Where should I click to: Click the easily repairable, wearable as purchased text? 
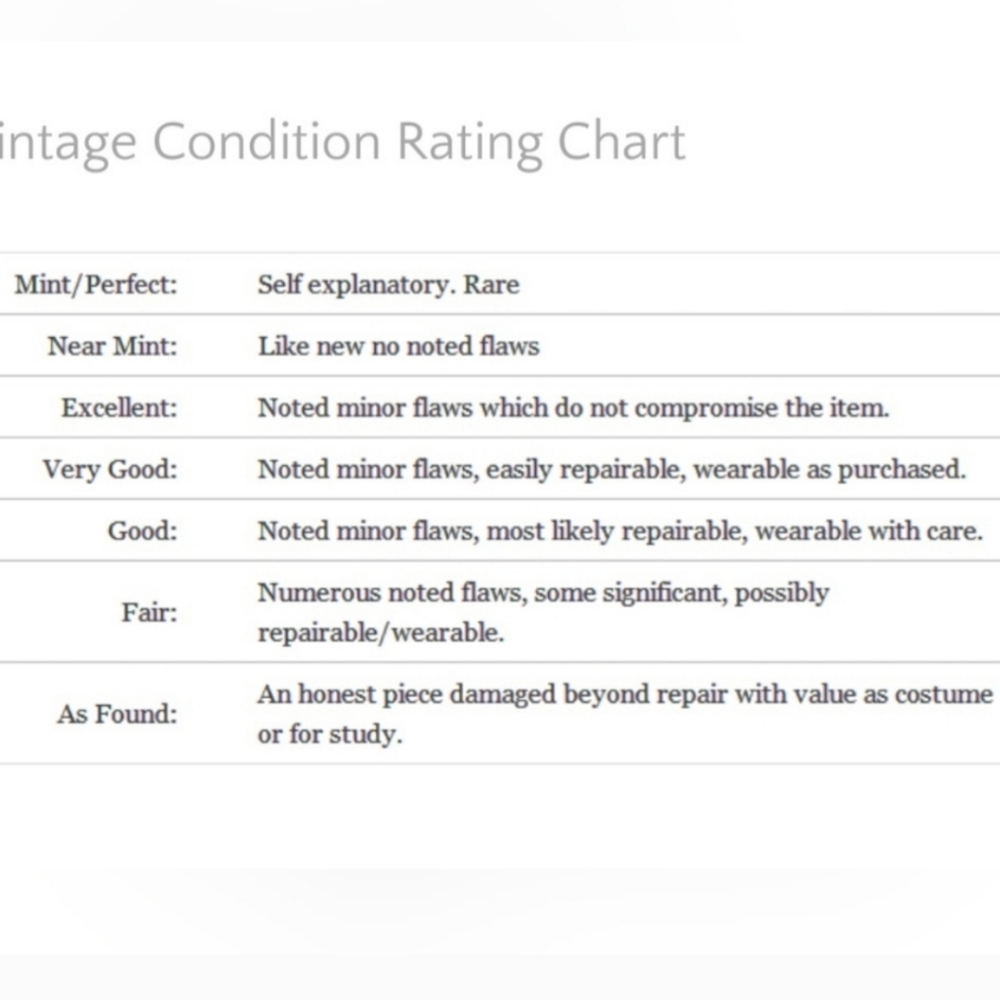tap(726, 469)
